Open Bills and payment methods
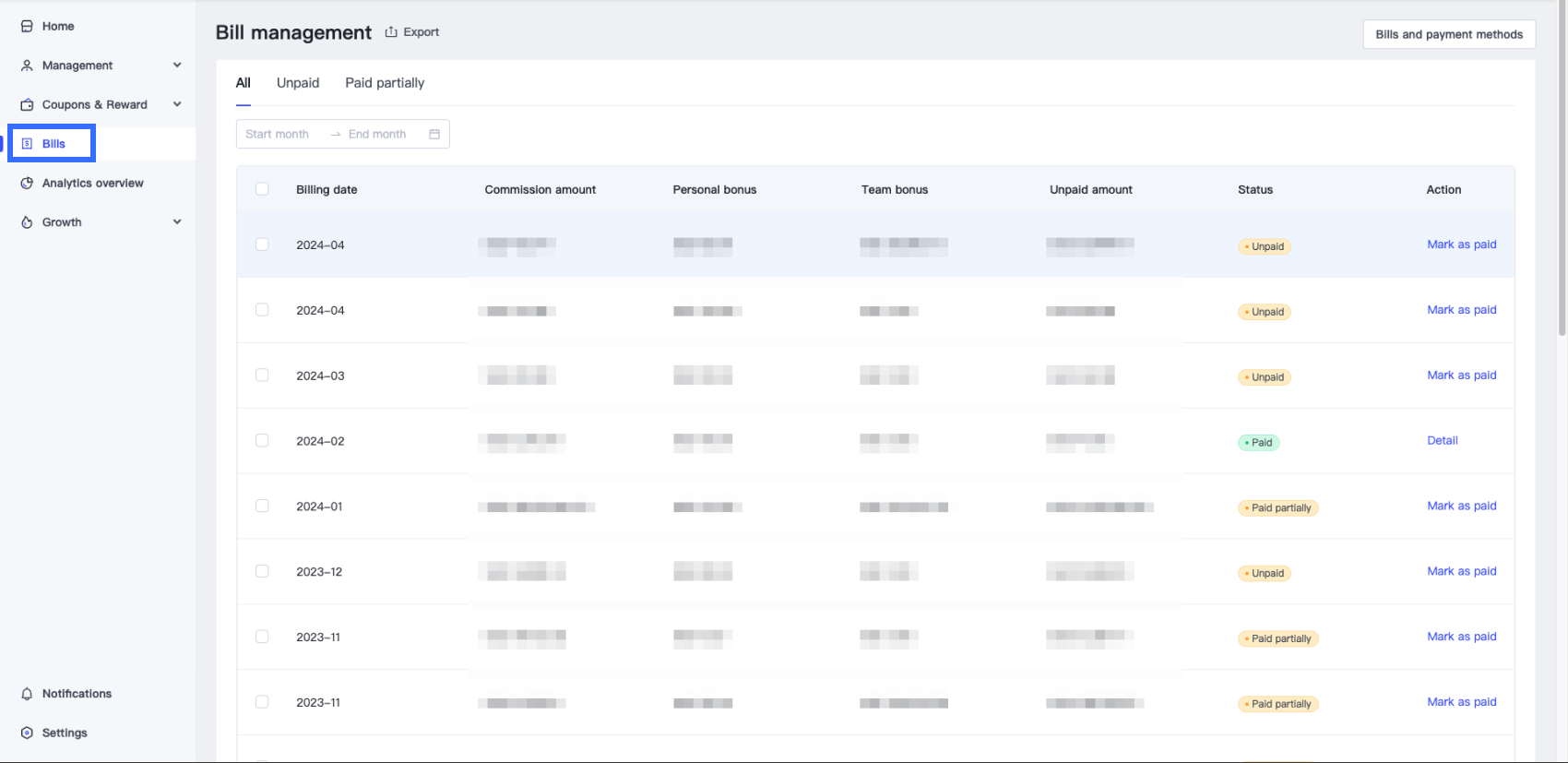Image resolution: width=1568 pixels, height=763 pixels. point(1448,34)
